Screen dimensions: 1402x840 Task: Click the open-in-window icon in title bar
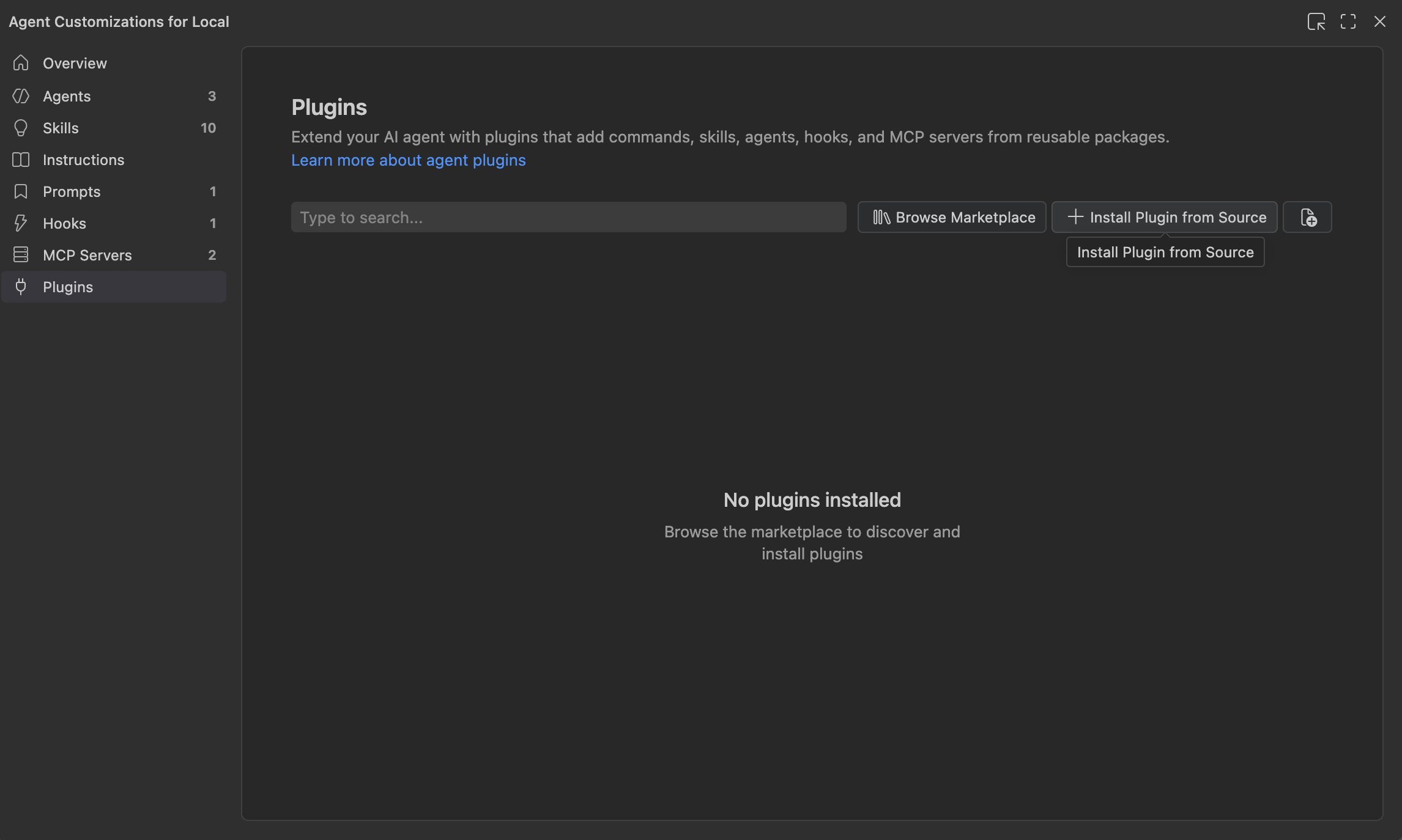point(1316,21)
